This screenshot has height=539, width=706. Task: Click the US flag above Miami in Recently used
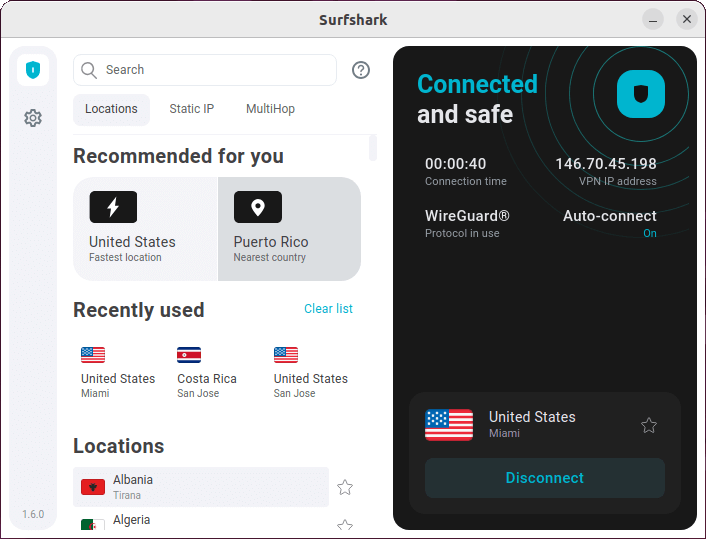point(93,355)
